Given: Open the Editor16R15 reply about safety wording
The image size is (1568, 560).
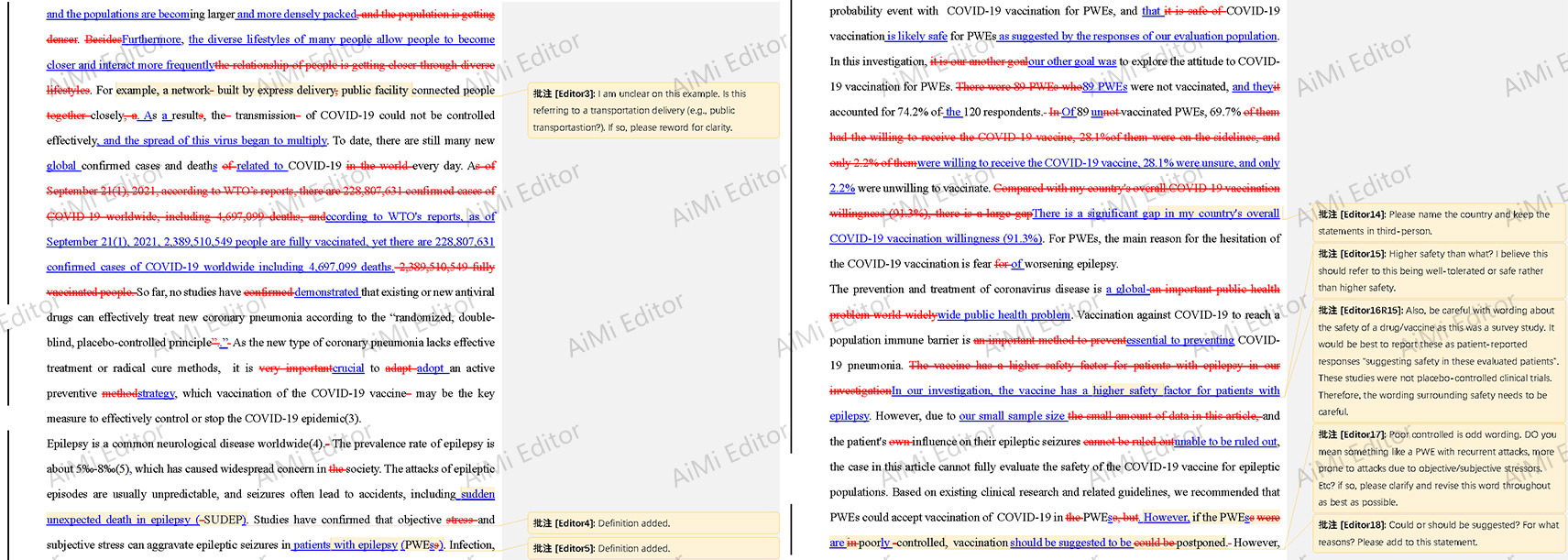Looking at the screenshot, I should pyautogui.click(x=1436, y=360).
